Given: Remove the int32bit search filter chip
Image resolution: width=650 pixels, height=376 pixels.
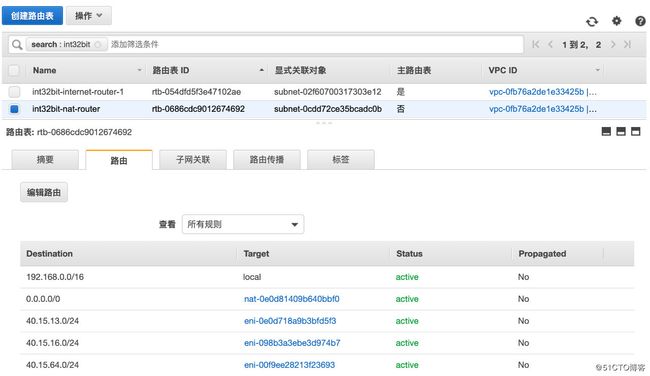Looking at the screenshot, I should tap(98, 44).
